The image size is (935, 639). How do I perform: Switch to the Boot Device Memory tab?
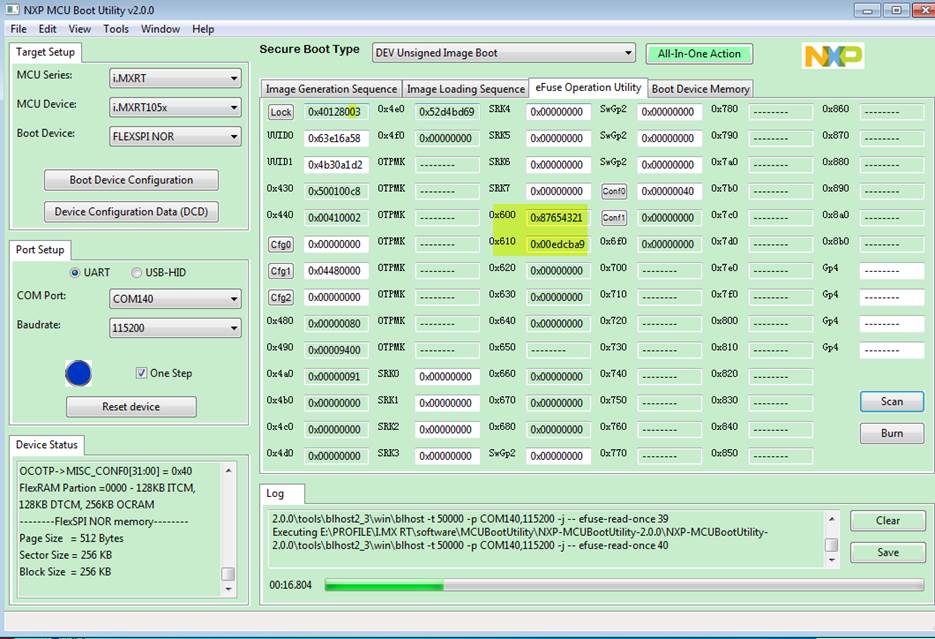(x=699, y=88)
